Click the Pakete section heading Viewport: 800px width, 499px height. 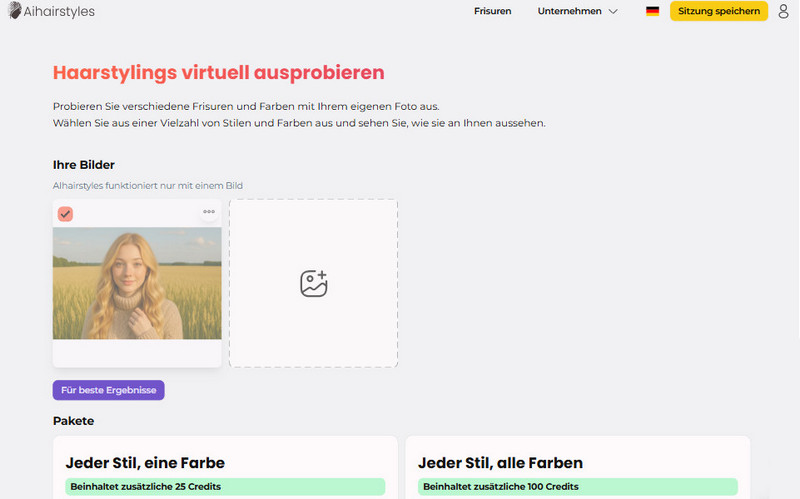point(73,421)
